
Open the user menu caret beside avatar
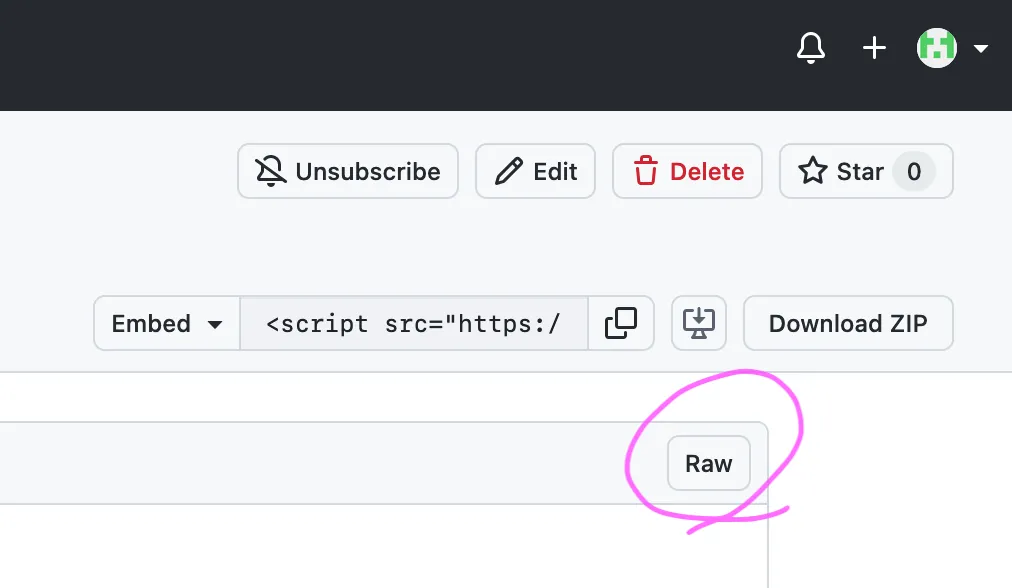coord(981,48)
